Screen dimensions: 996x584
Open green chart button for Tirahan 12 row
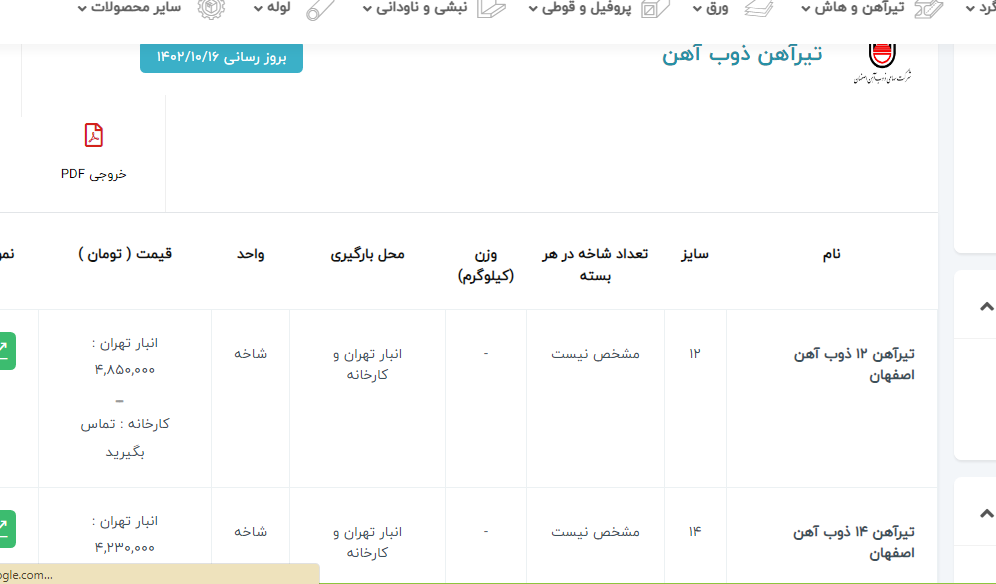point(5,350)
